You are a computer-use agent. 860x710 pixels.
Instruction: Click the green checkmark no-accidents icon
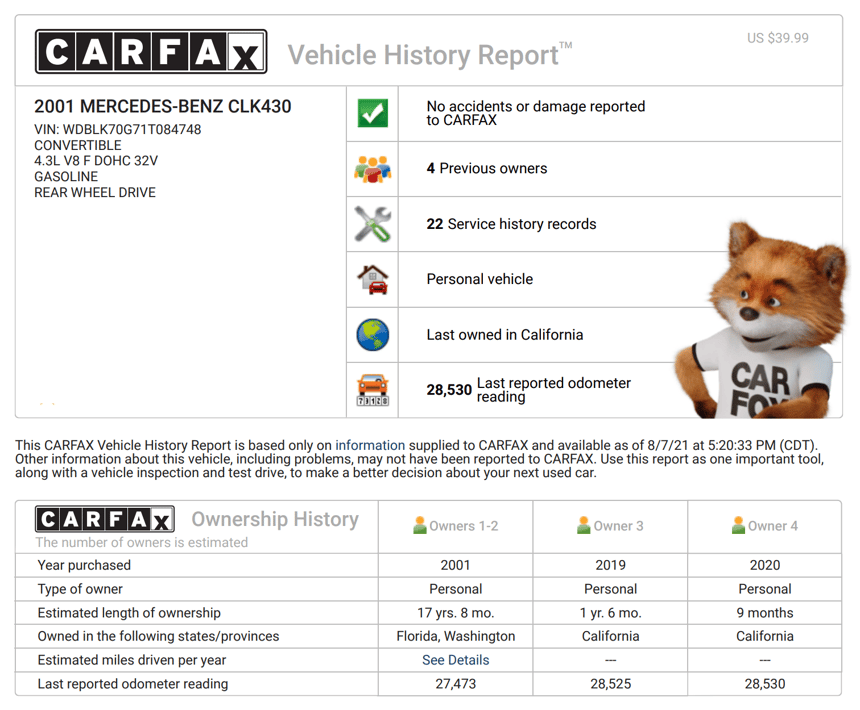click(x=372, y=113)
